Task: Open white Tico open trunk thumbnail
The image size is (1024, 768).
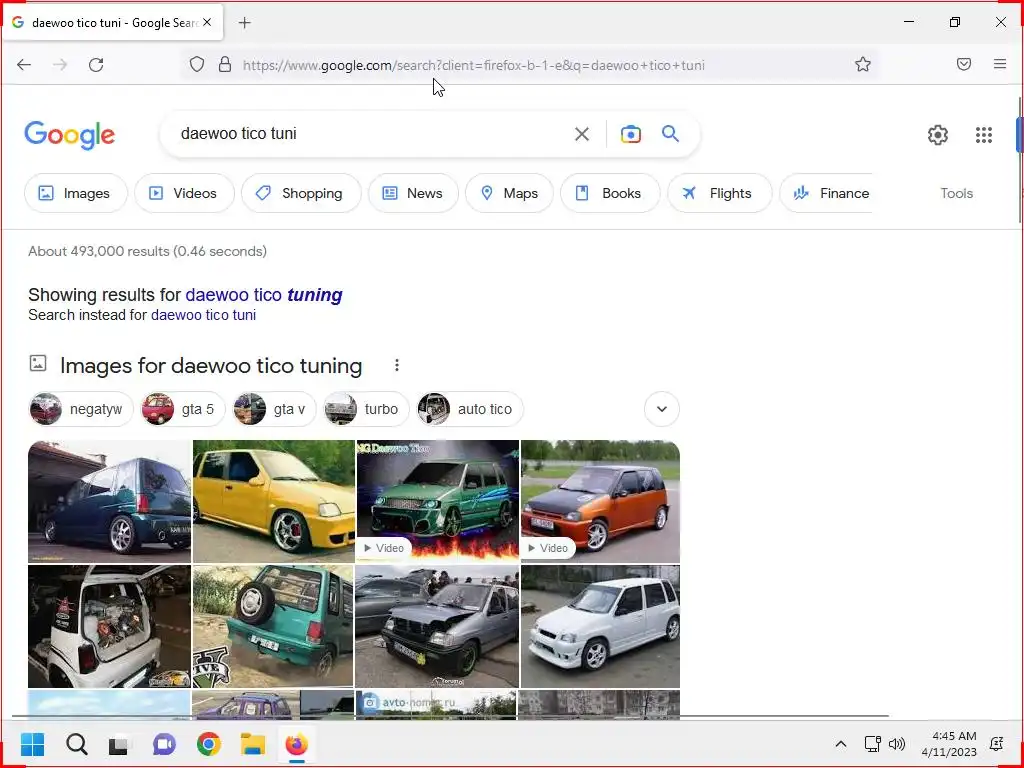Action: pos(110,626)
